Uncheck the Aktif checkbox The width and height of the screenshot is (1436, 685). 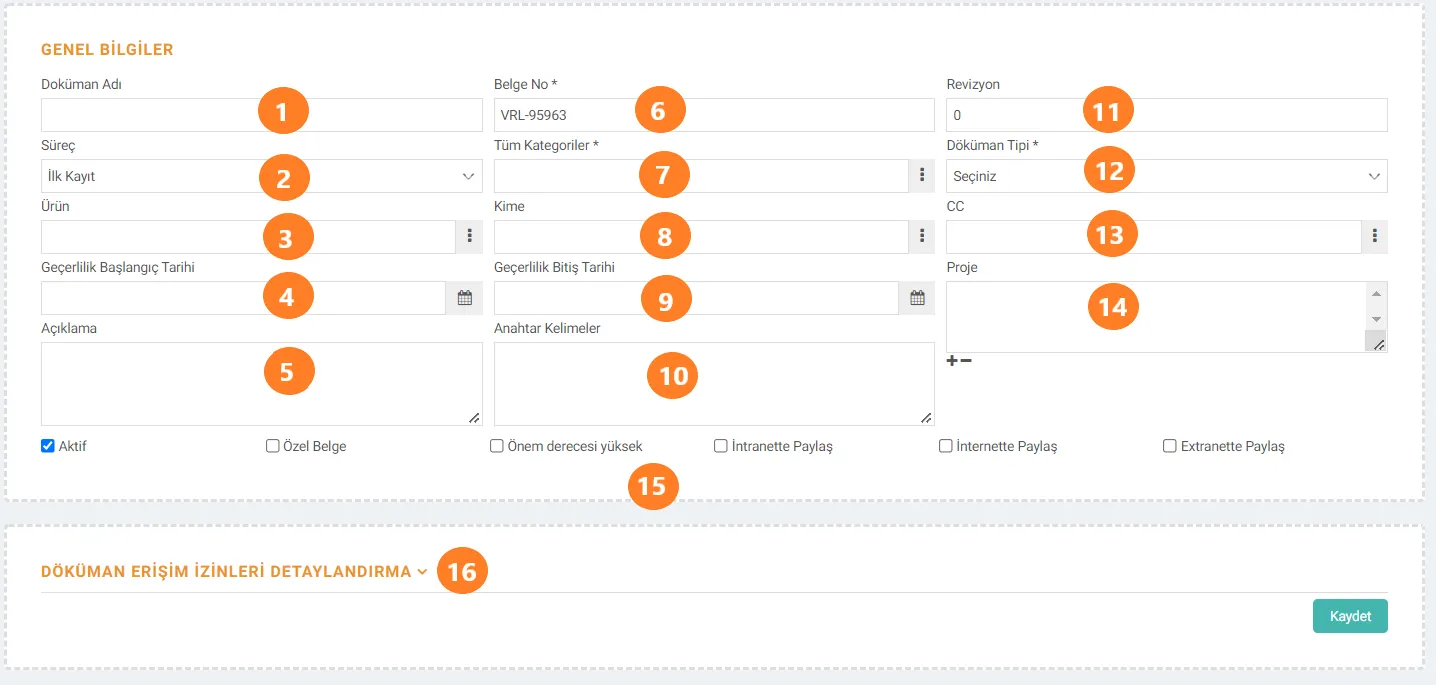pos(47,446)
